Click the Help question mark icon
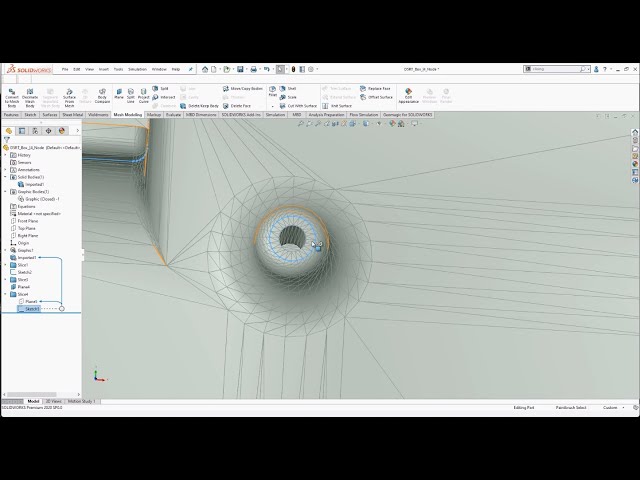 (605, 69)
